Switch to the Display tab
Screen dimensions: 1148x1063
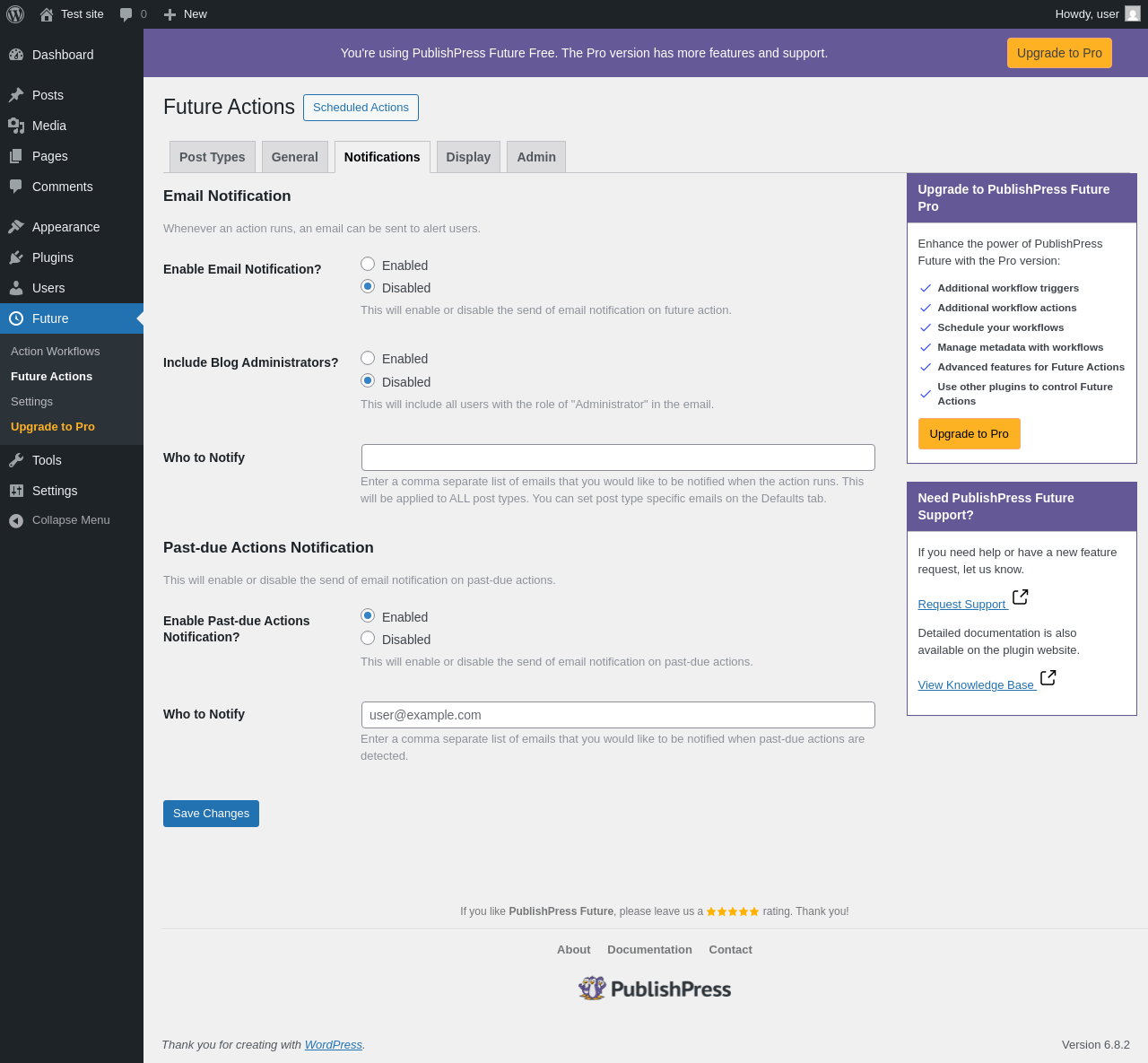(x=468, y=157)
